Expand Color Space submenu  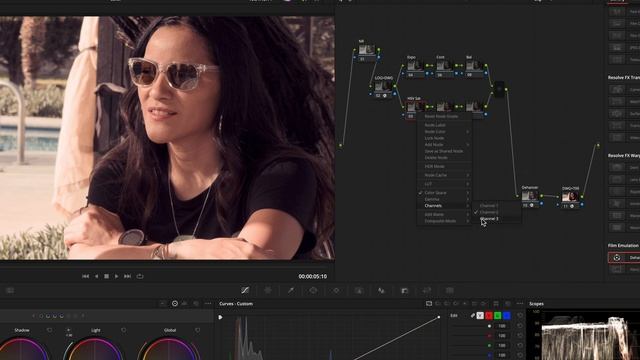[x=444, y=193]
